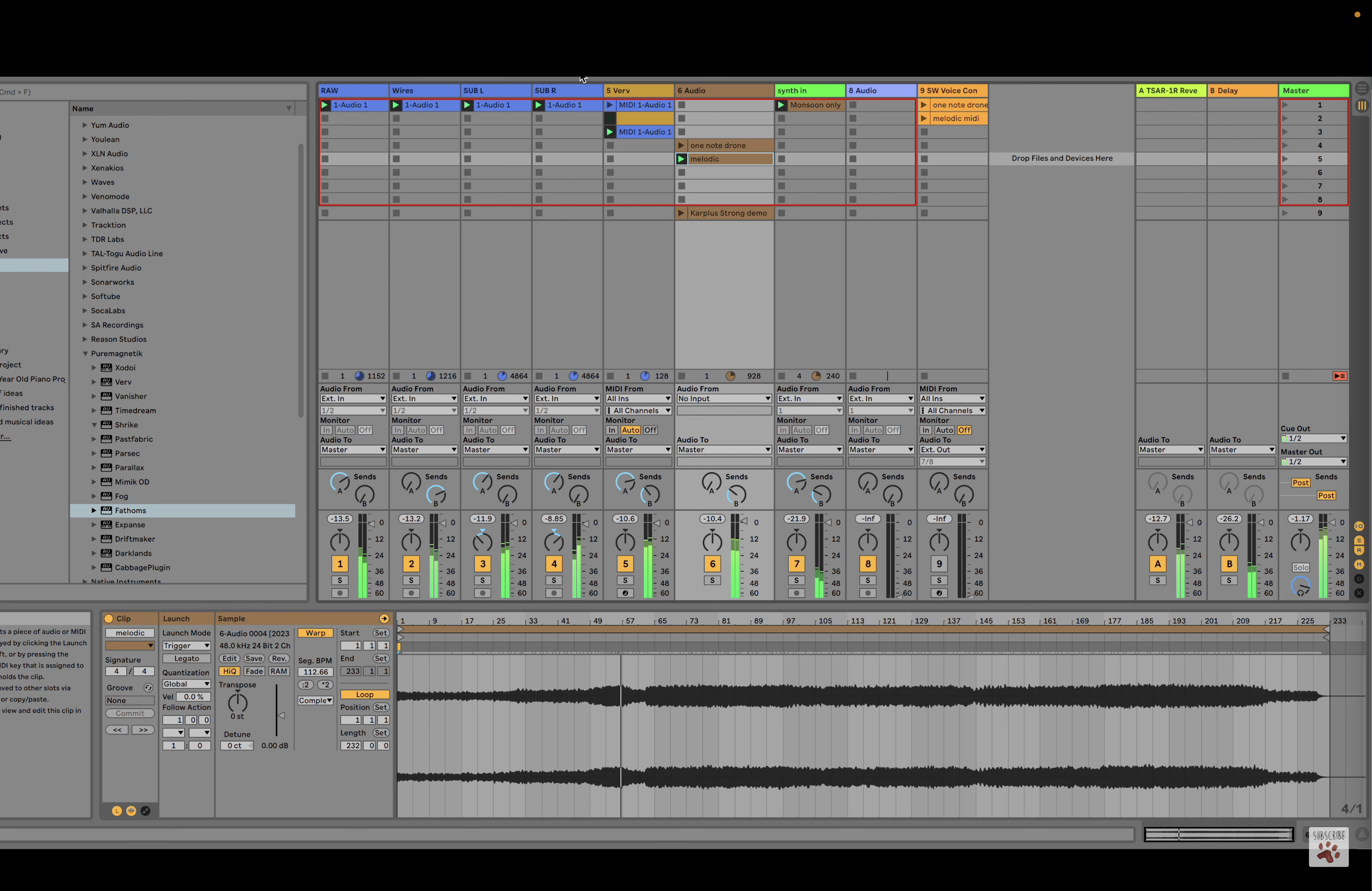Launch the Karplus Strong demo clip
The height and width of the screenshot is (891, 1372).
(x=681, y=213)
